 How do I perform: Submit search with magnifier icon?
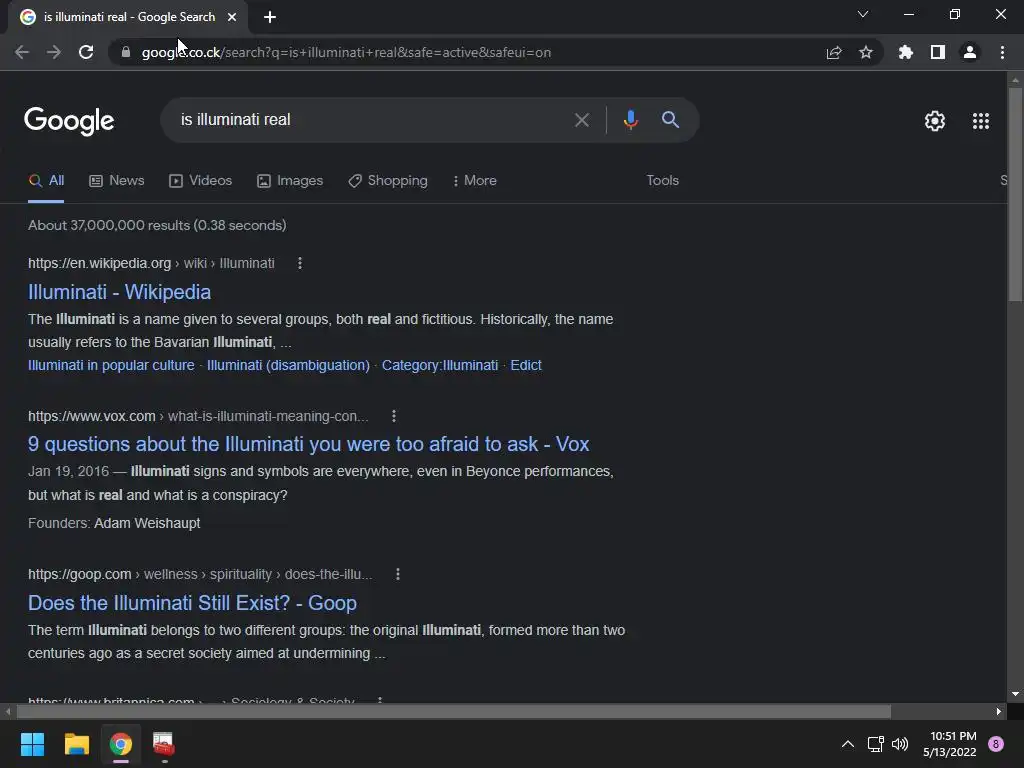pos(670,120)
